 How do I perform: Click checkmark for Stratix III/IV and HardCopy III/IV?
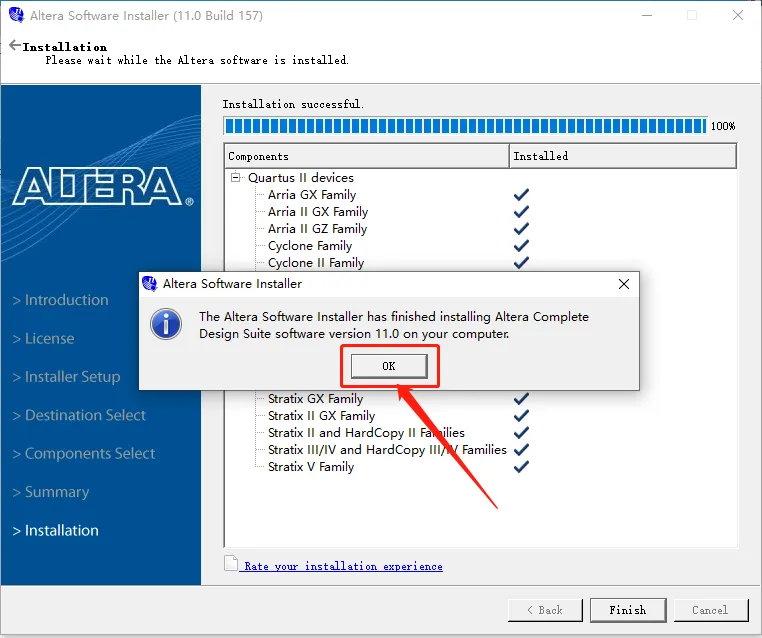coord(521,450)
